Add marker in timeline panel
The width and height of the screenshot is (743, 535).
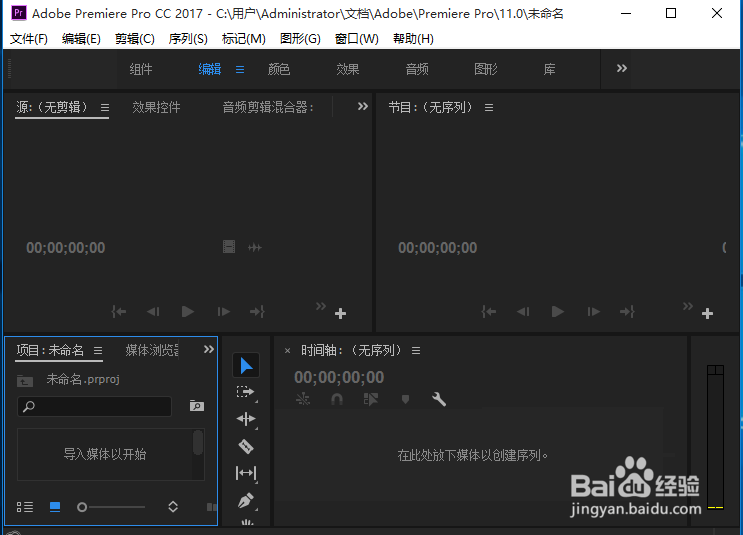tap(405, 399)
